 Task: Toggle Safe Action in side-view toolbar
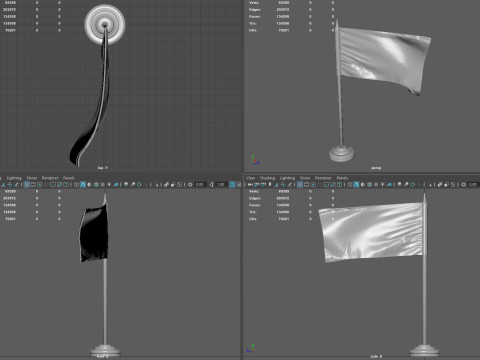(333, 184)
